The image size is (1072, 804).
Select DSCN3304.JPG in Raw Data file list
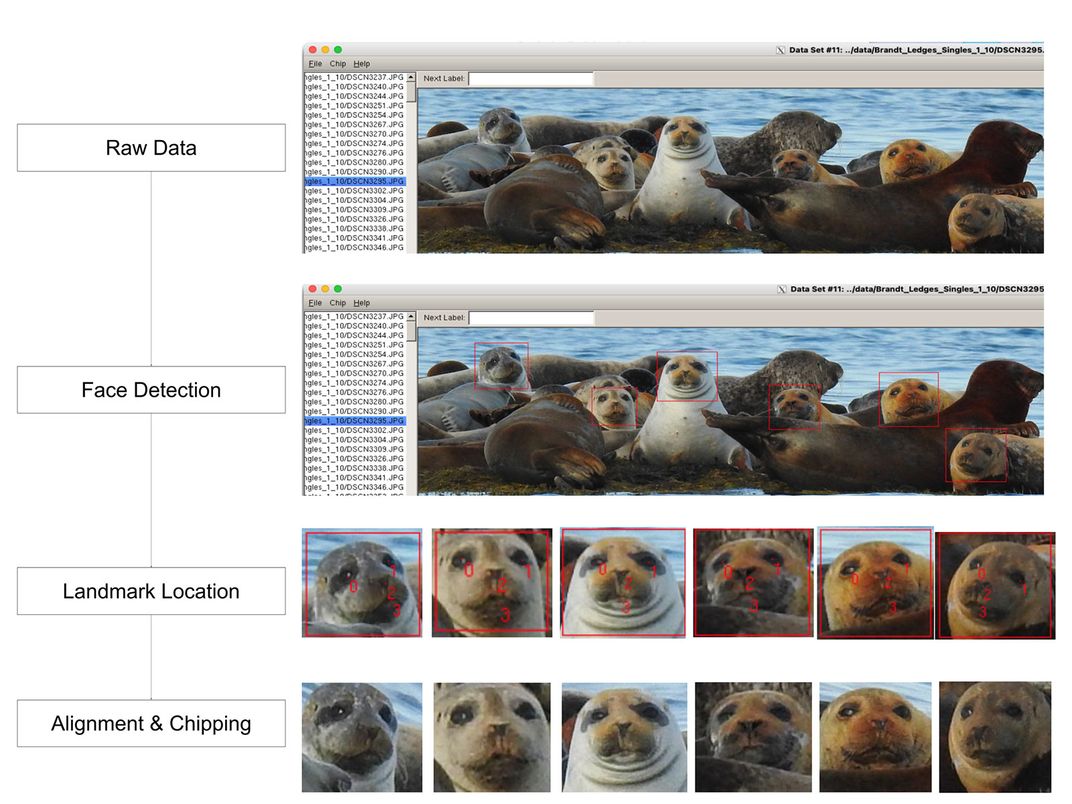pyautogui.click(x=355, y=200)
